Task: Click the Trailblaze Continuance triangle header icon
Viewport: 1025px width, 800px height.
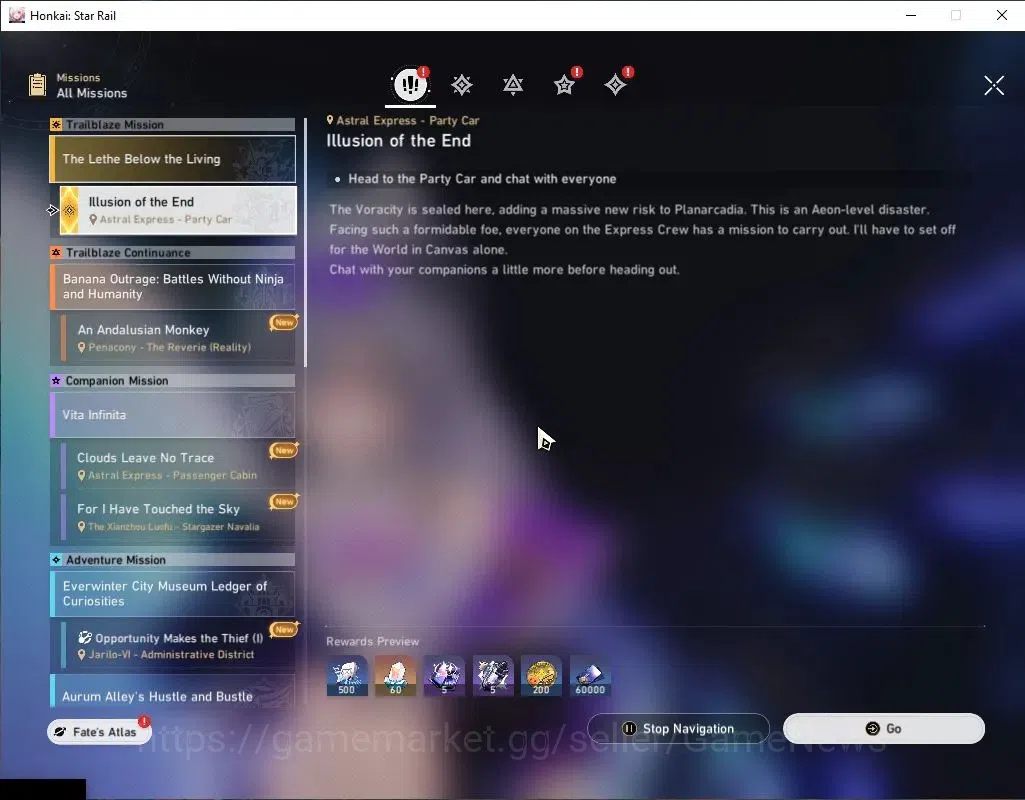Action: tap(56, 252)
